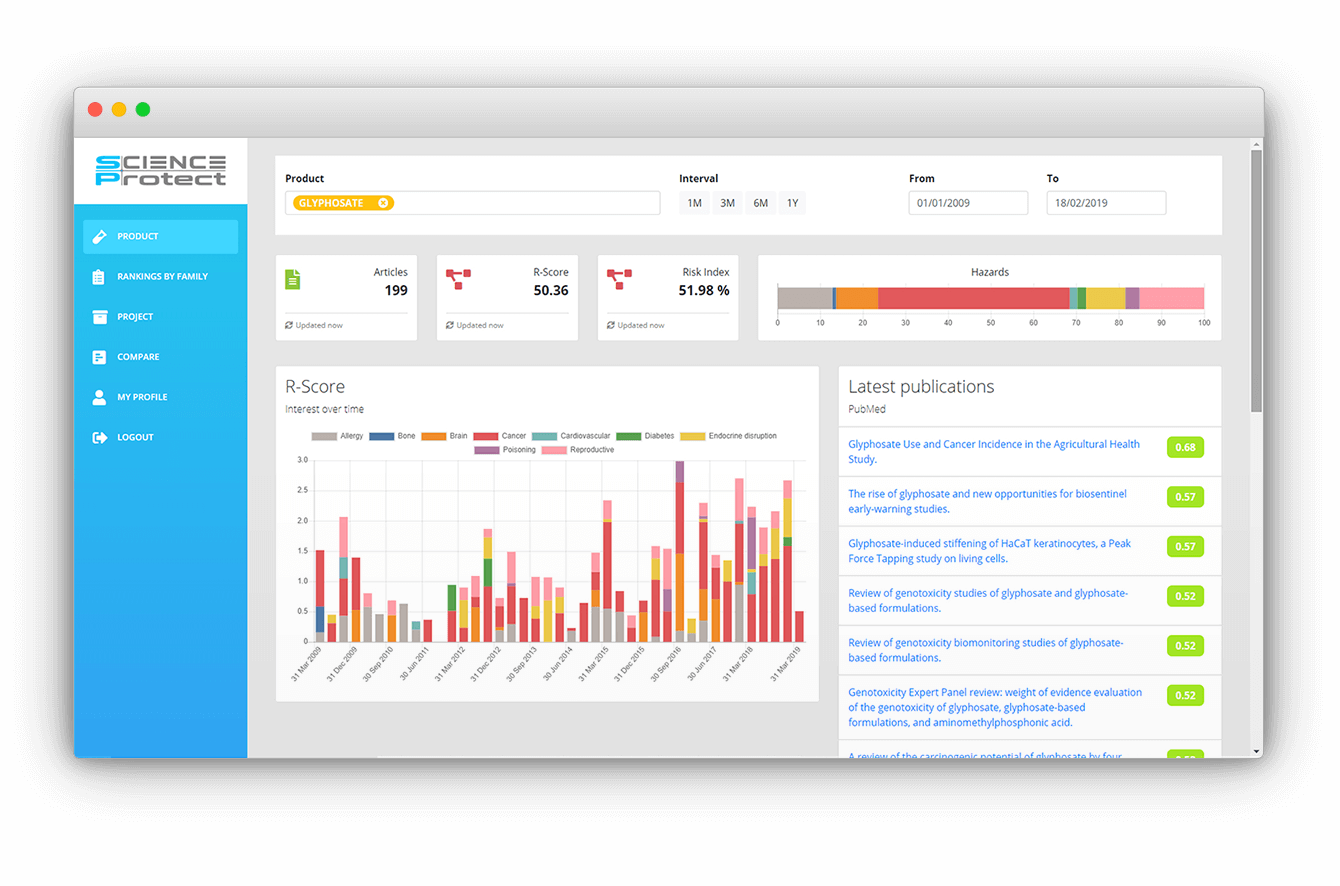Toggle Reproductive series in chart legend

pyautogui.click(x=578, y=450)
